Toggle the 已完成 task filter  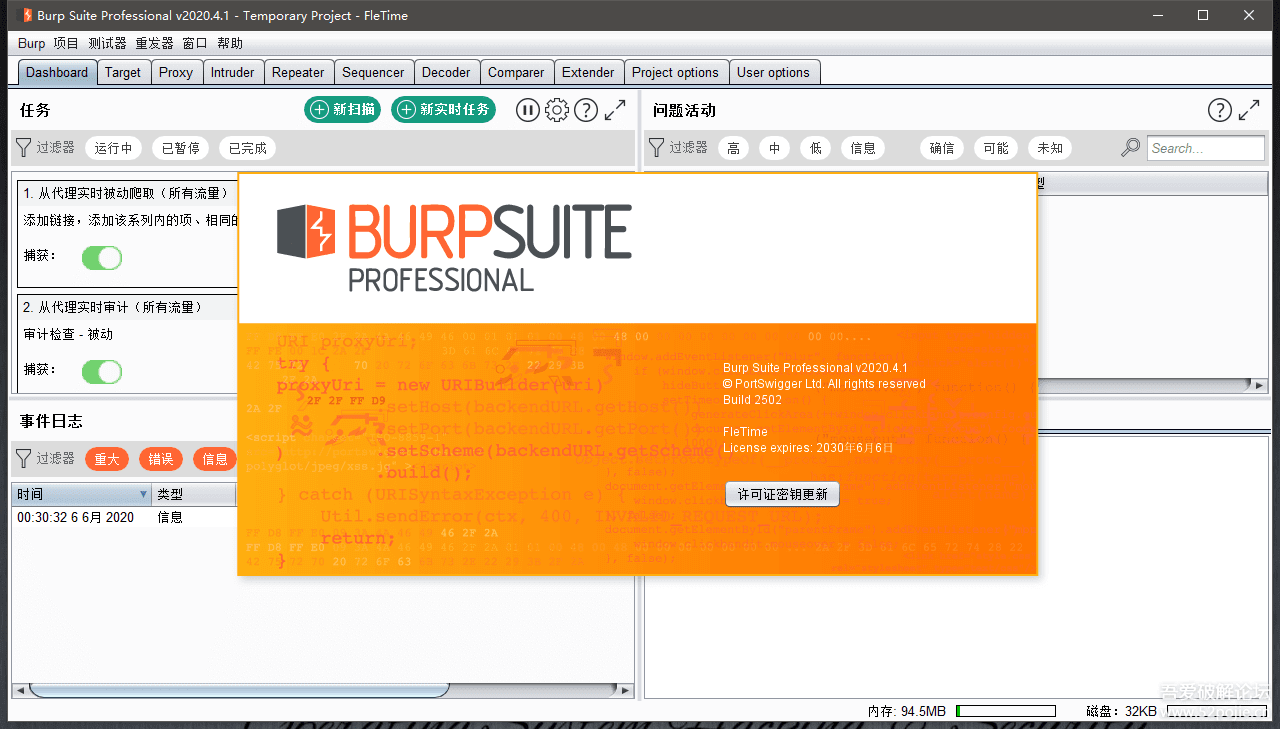pyautogui.click(x=247, y=148)
